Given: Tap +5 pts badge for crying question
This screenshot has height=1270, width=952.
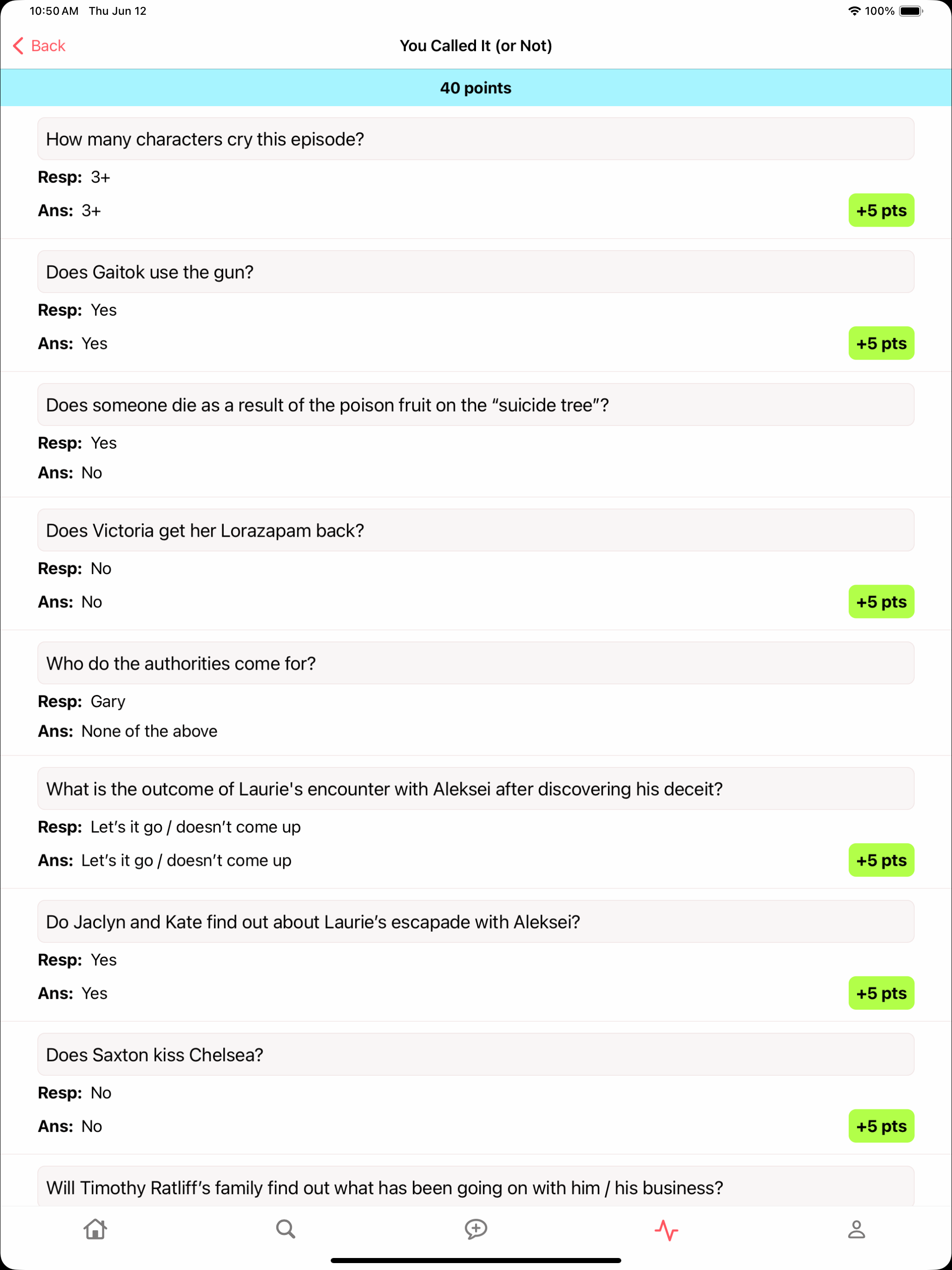Looking at the screenshot, I should 881,210.
